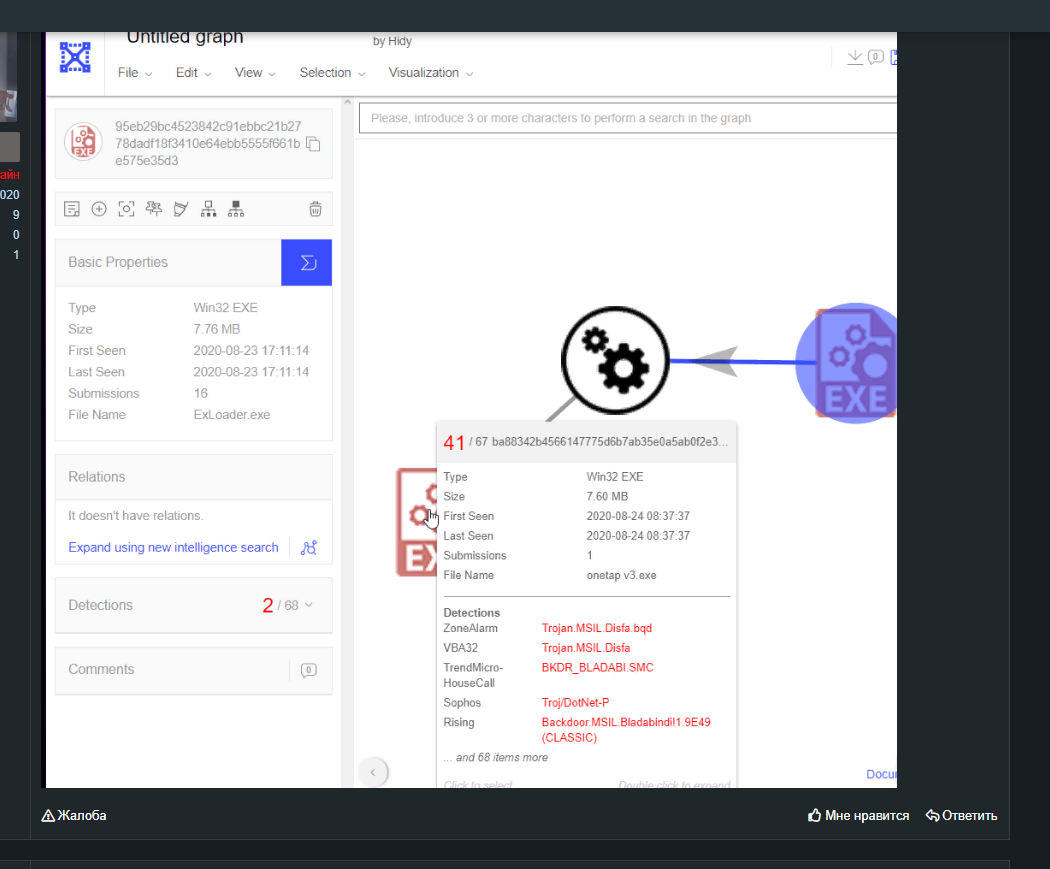Open node details note icon in toolbar
The width and height of the screenshot is (1050, 869).
click(x=72, y=209)
